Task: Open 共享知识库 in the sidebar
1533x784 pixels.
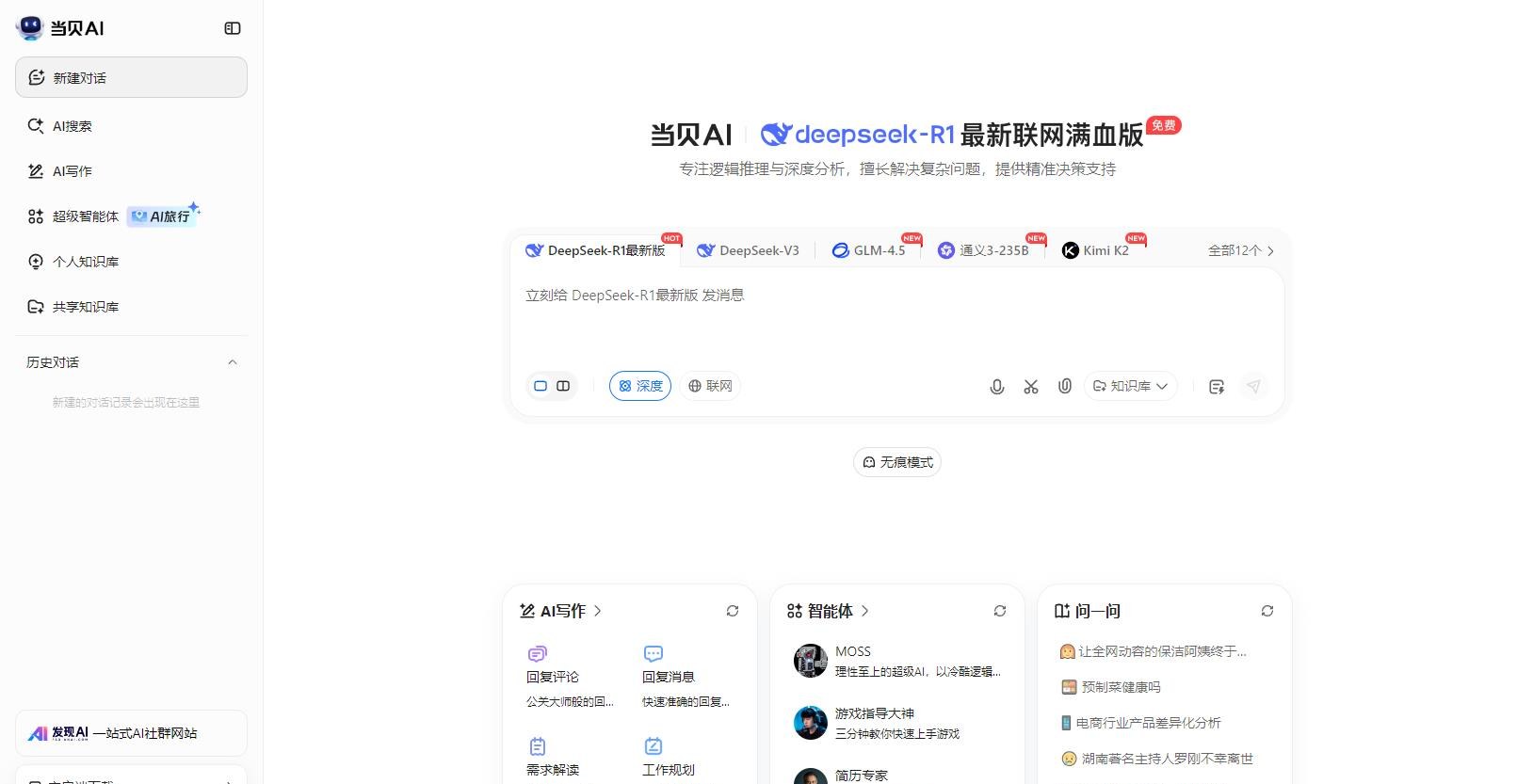Action: (131, 307)
